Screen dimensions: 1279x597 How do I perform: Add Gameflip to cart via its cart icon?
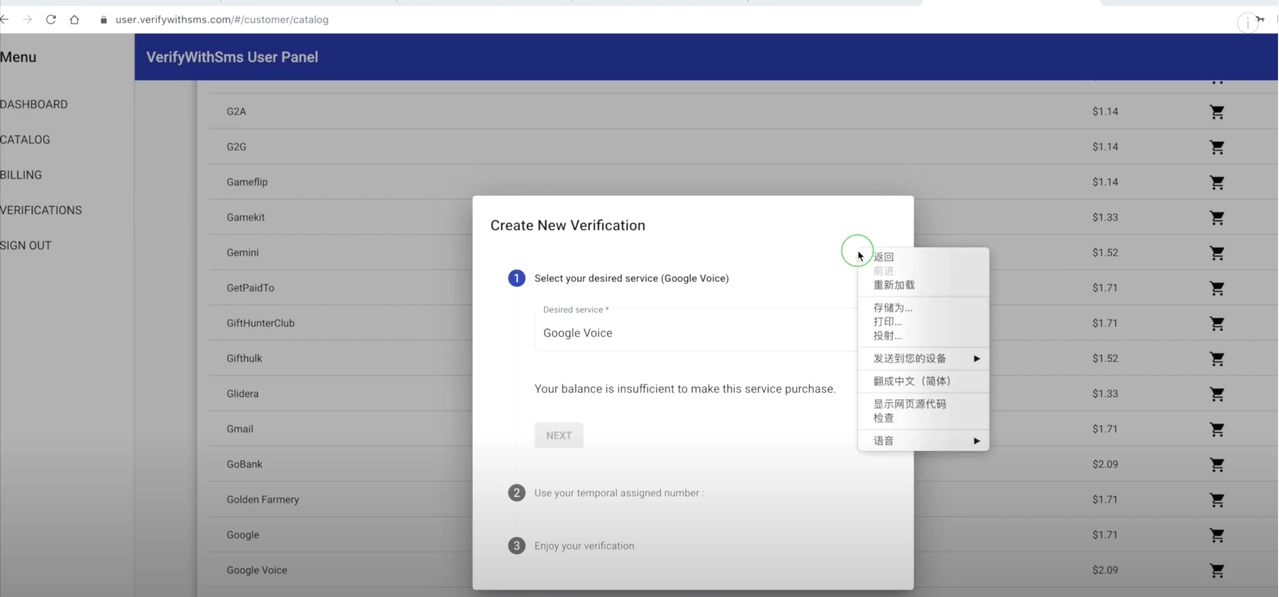click(x=1217, y=182)
